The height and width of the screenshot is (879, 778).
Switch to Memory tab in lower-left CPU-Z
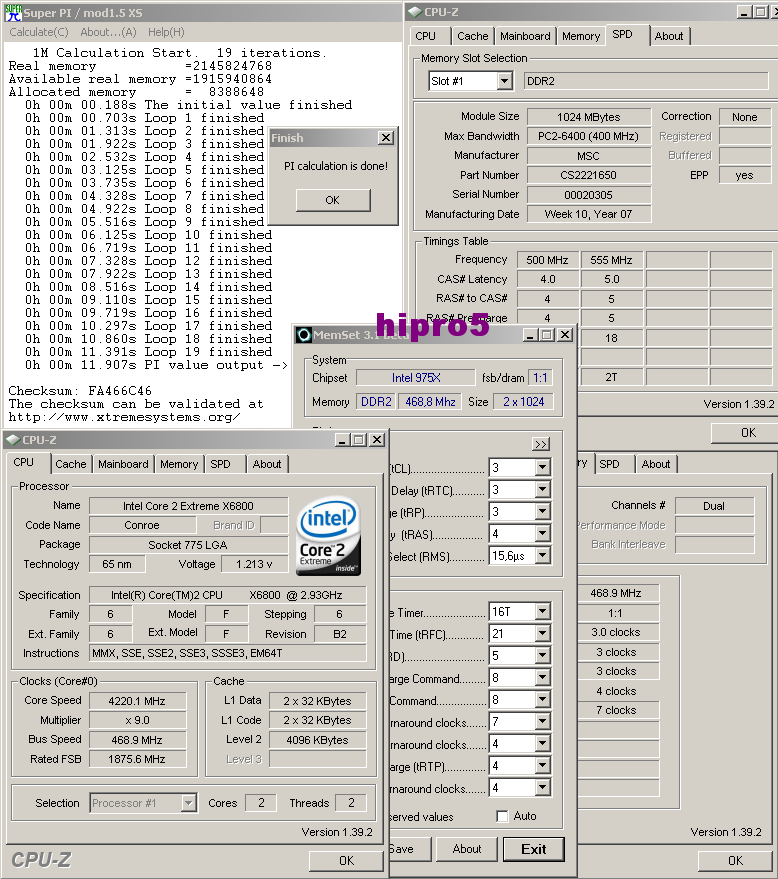point(179,464)
